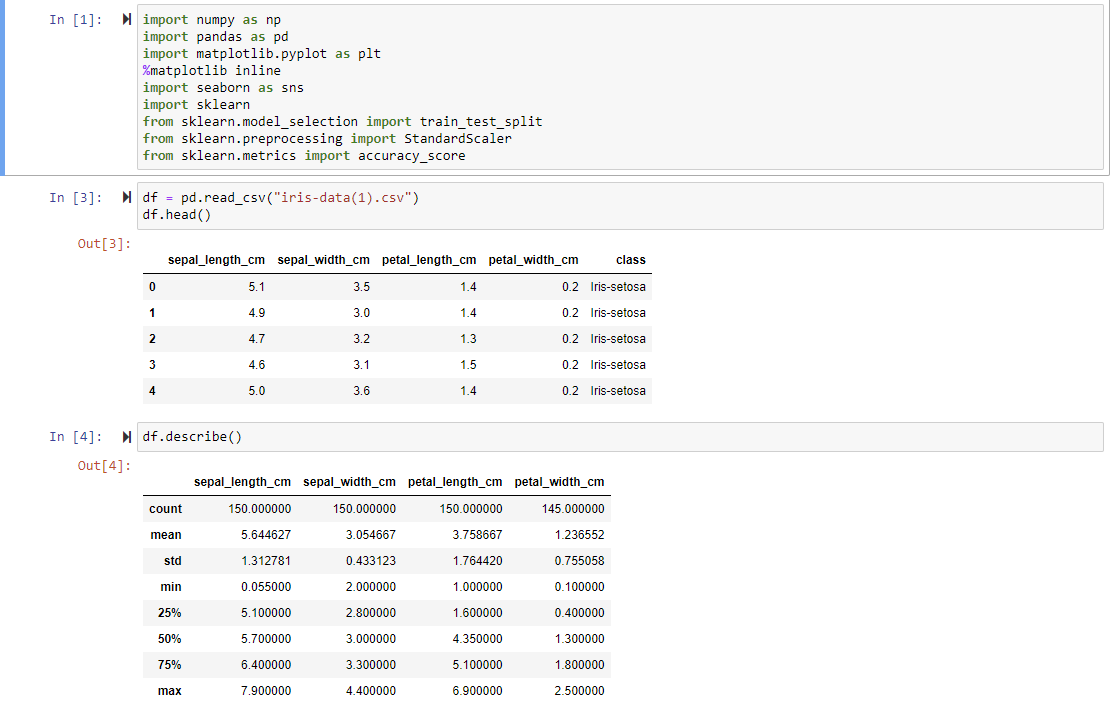
Task: Select the sepal_length_cm column header
Action: 216,260
